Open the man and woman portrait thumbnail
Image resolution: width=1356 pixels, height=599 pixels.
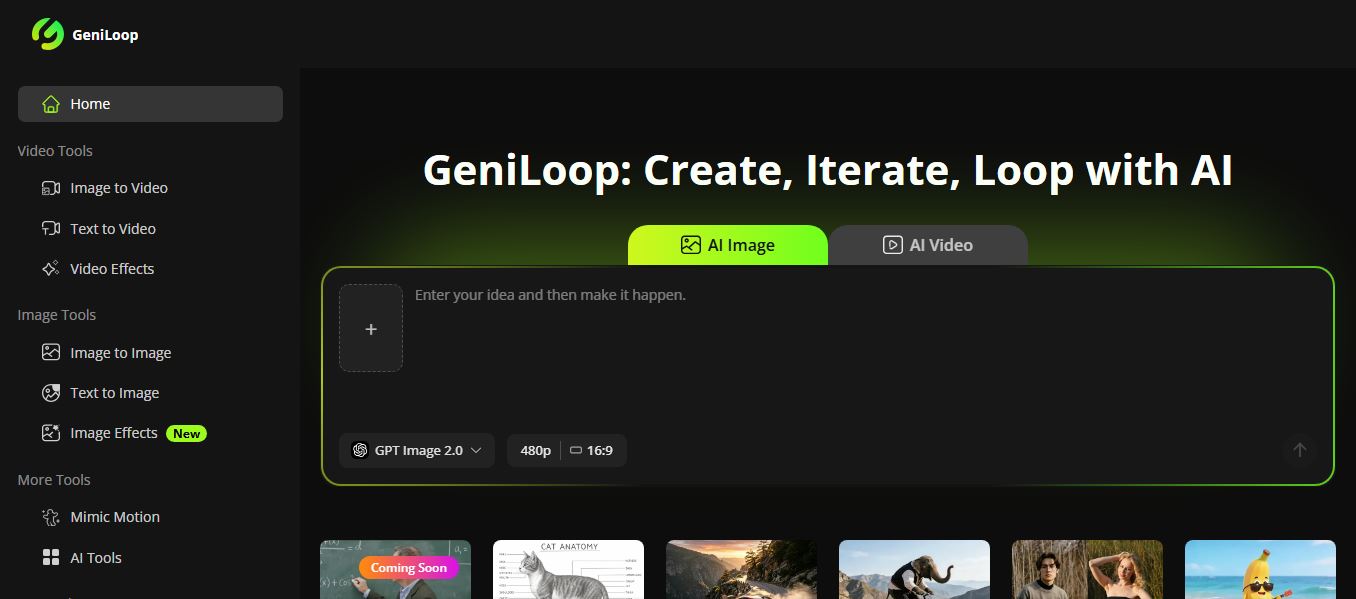(1087, 569)
